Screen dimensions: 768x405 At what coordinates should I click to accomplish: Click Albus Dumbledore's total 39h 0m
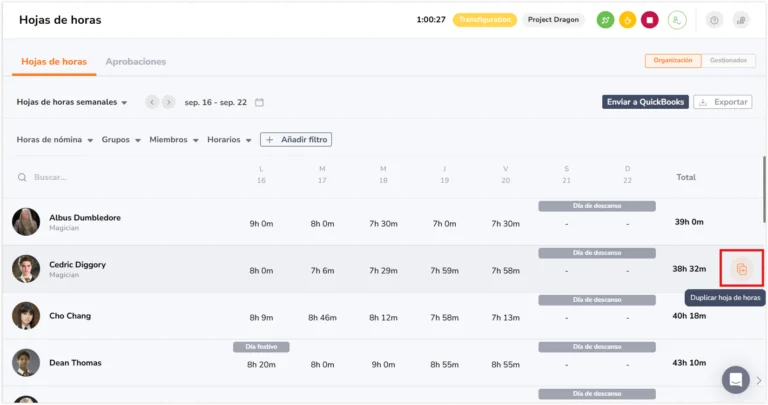689,222
